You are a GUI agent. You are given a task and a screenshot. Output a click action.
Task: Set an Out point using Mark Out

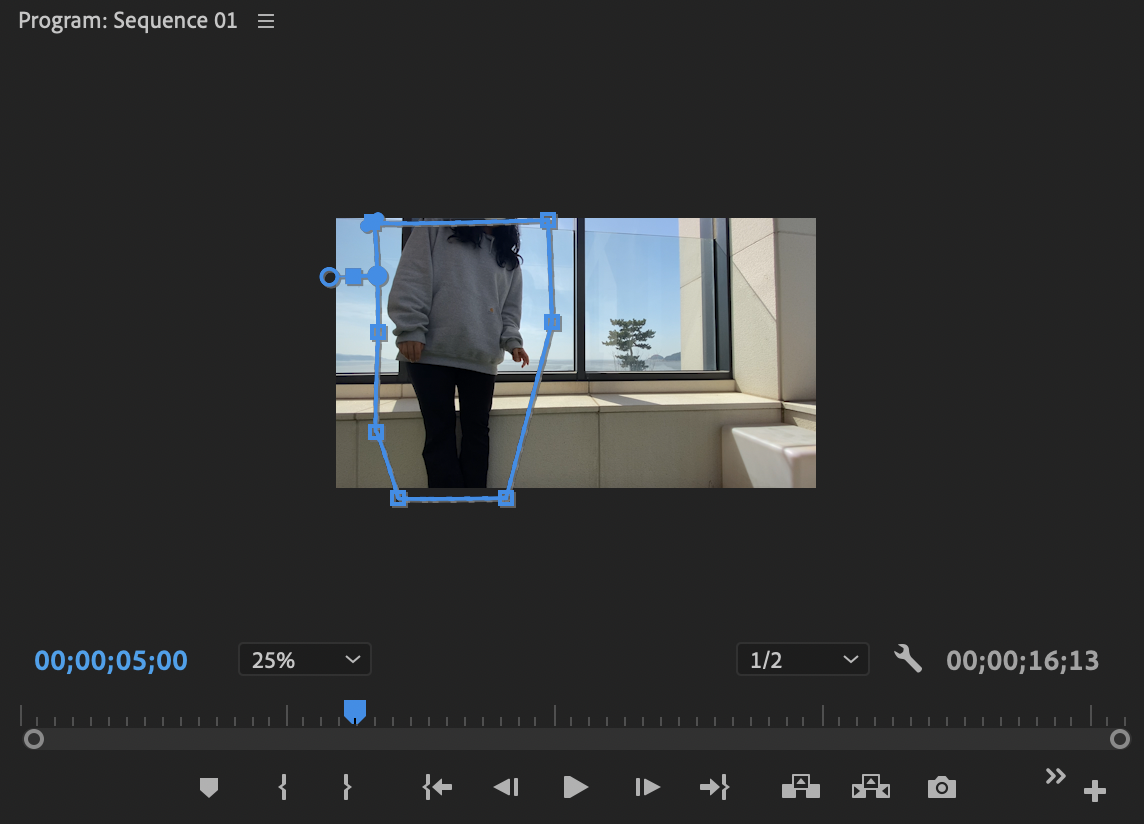coord(346,787)
